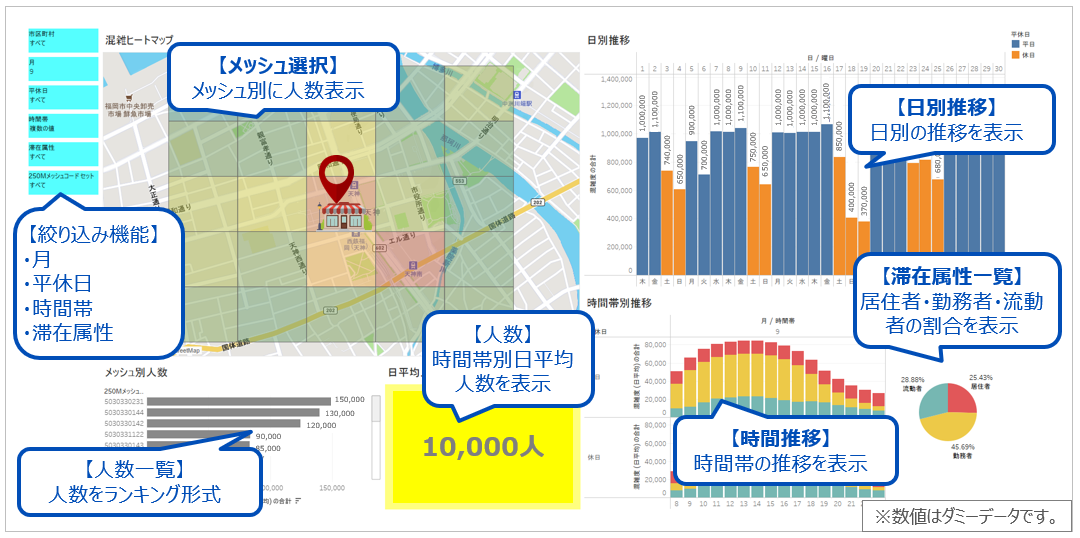Click the 1,400,000 axis label
Image resolution: width=1080 pixels, height=538 pixels.
point(617,80)
